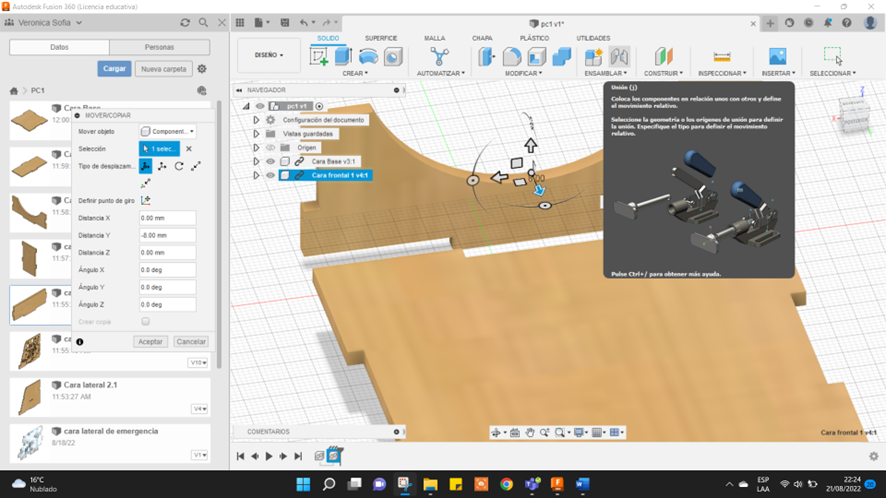Switch to the SUPERFICIE tab

(381, 38)
